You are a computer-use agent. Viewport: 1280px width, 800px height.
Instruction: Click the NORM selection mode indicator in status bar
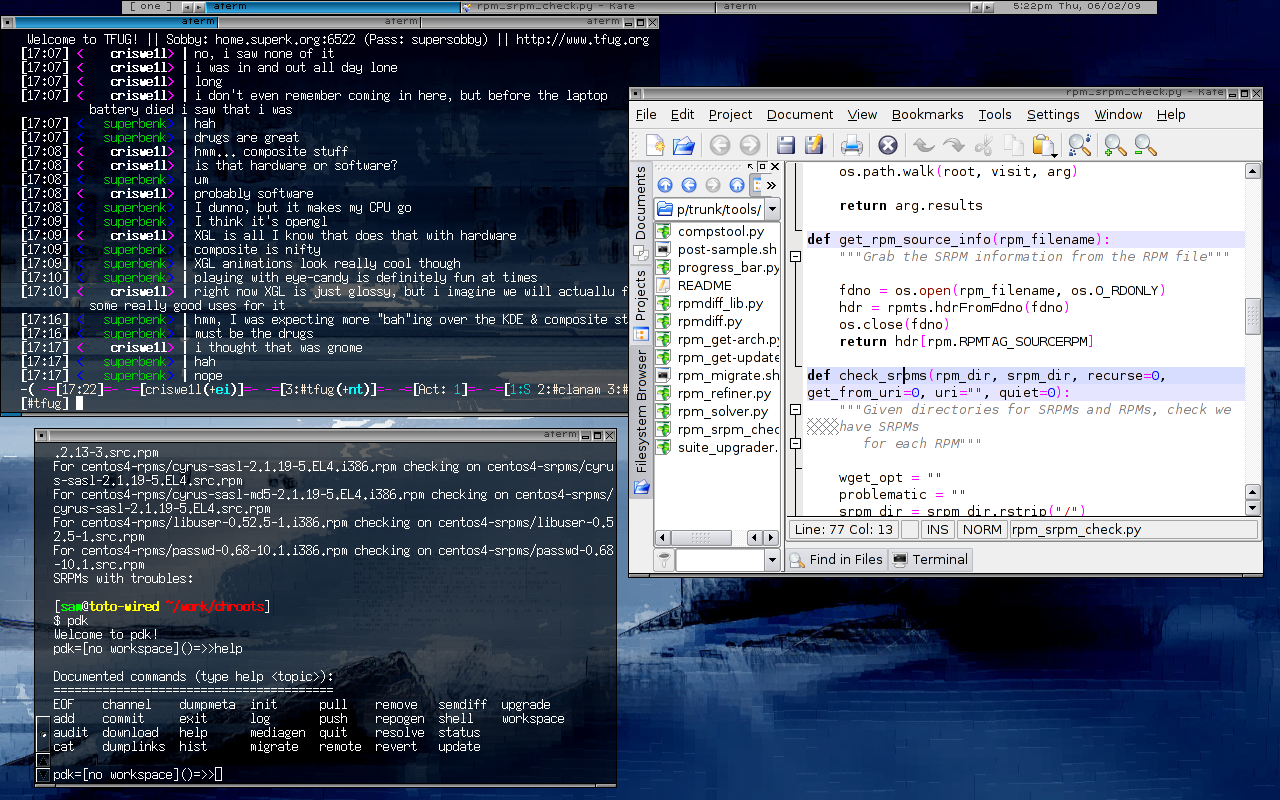point(982,530)
